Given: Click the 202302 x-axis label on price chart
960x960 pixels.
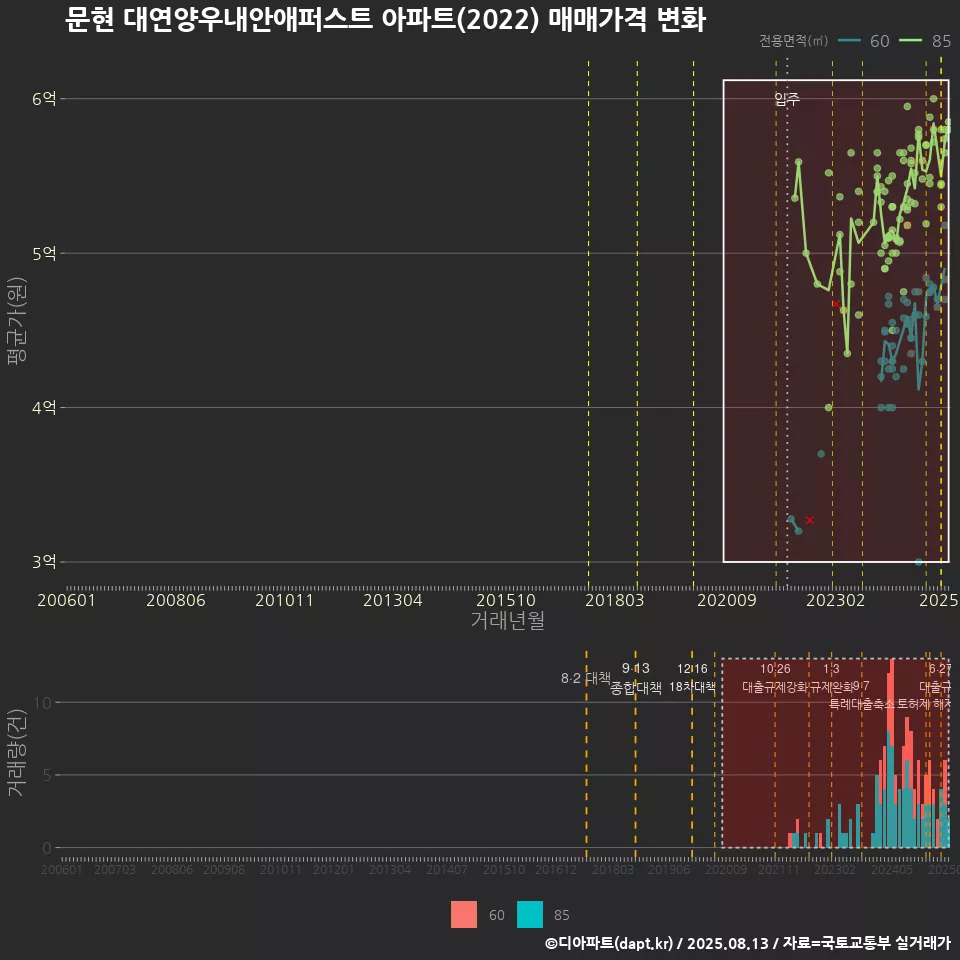Looking at the screenshot, I should (x=835, y=600).
